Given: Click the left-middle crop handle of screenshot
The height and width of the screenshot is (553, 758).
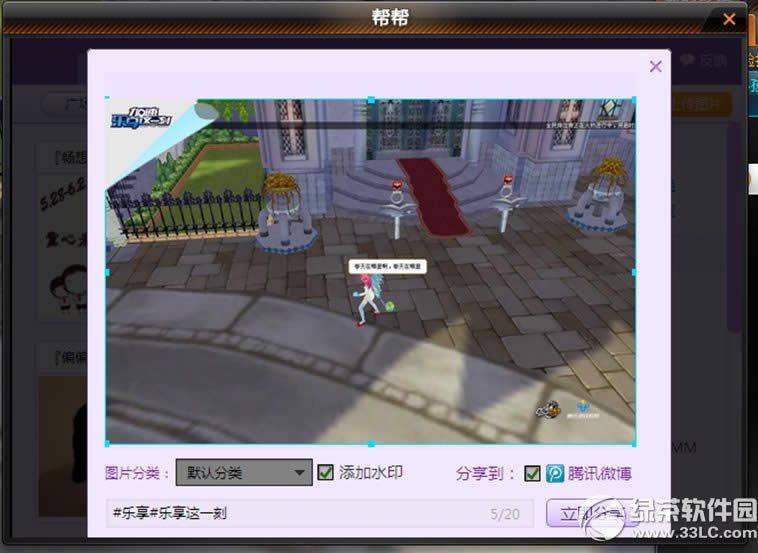Looking at the screenshot, I should 107,272.
